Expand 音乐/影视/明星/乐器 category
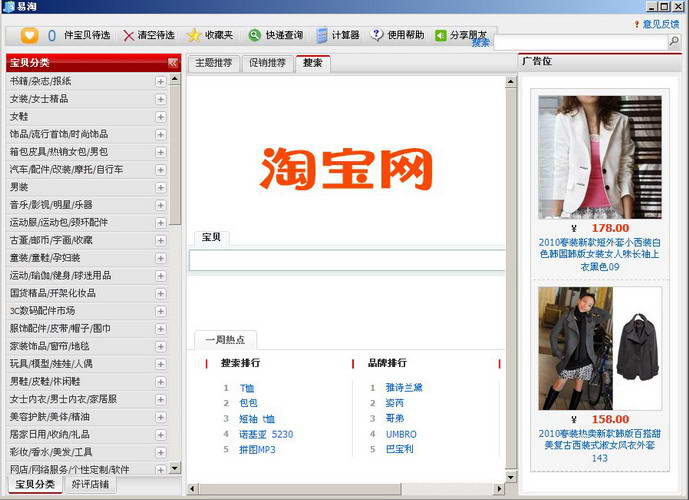This screenshot has height=500, width=689. pyautogui.click(x=160, y=205)
